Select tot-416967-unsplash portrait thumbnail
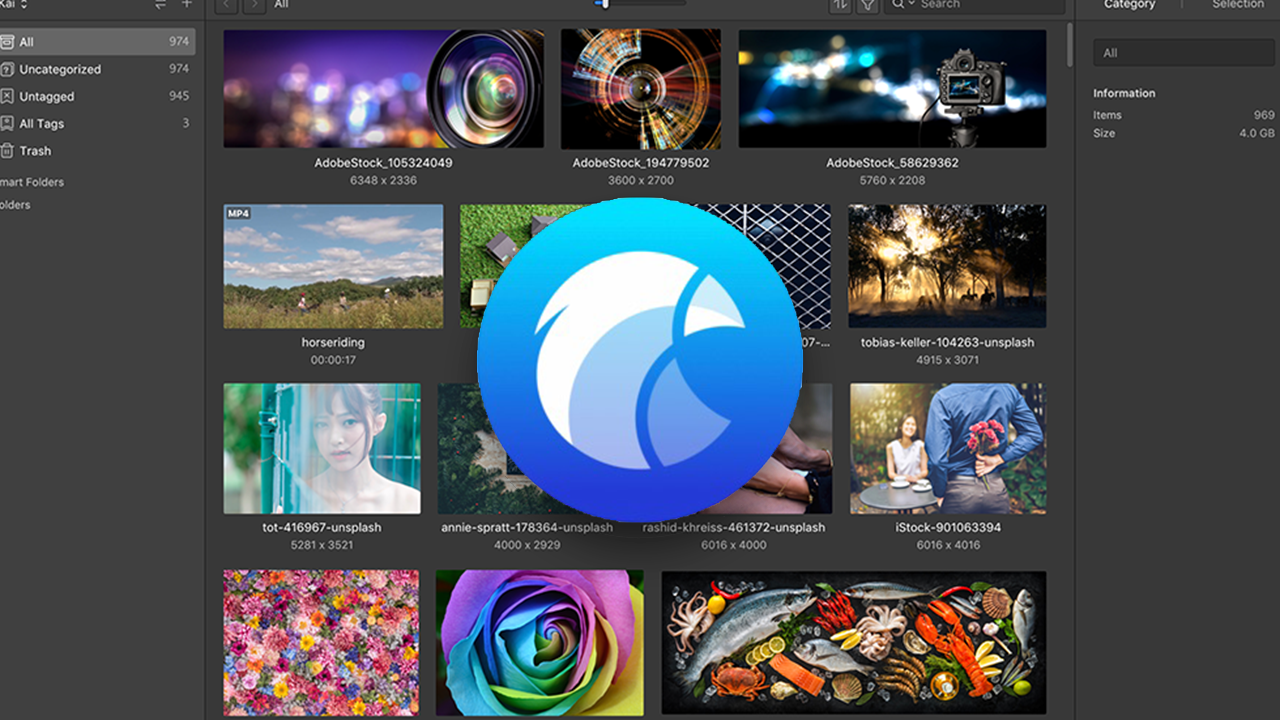The width and height of the screenshot is (1280, 720). pyautogui.click(x=322, y=448)
